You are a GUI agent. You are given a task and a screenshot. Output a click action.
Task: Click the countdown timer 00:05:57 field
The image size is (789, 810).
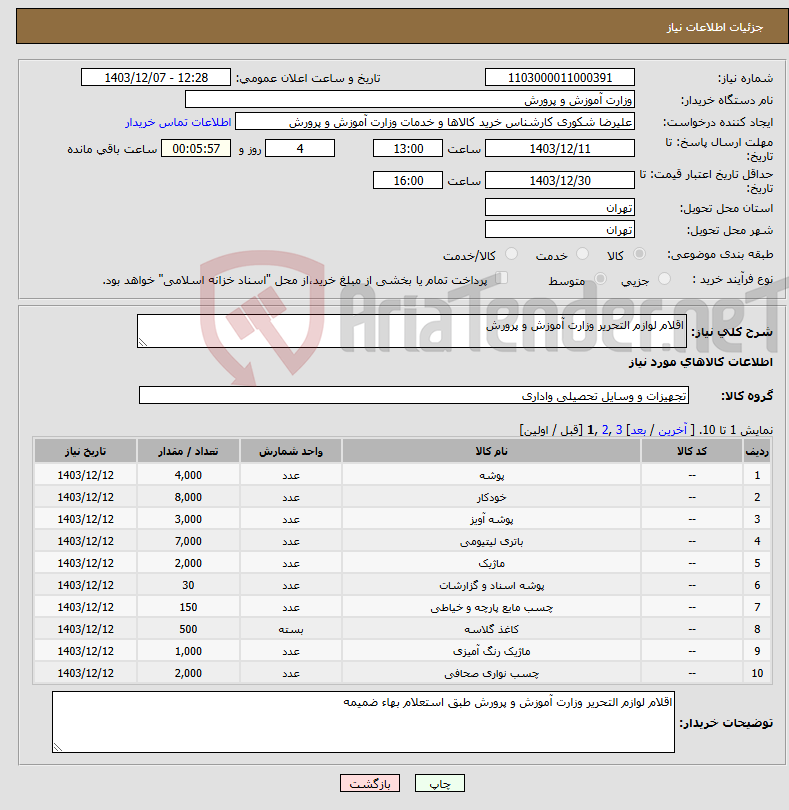click(196, 149)
